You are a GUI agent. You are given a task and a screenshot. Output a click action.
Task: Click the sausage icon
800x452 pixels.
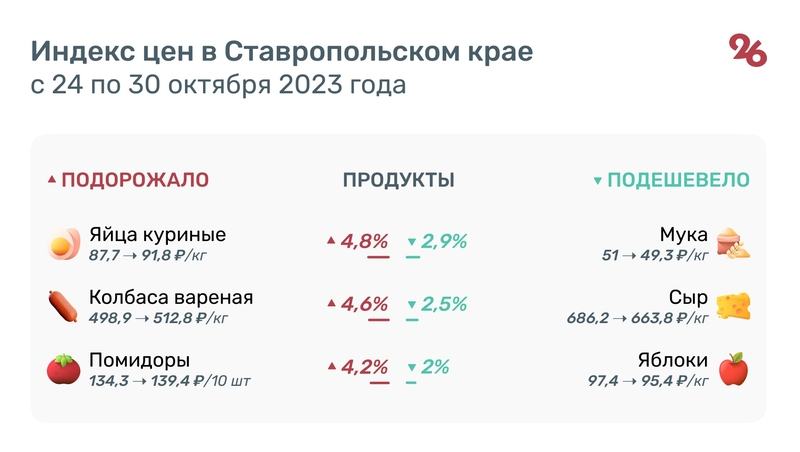click(63, 306)
